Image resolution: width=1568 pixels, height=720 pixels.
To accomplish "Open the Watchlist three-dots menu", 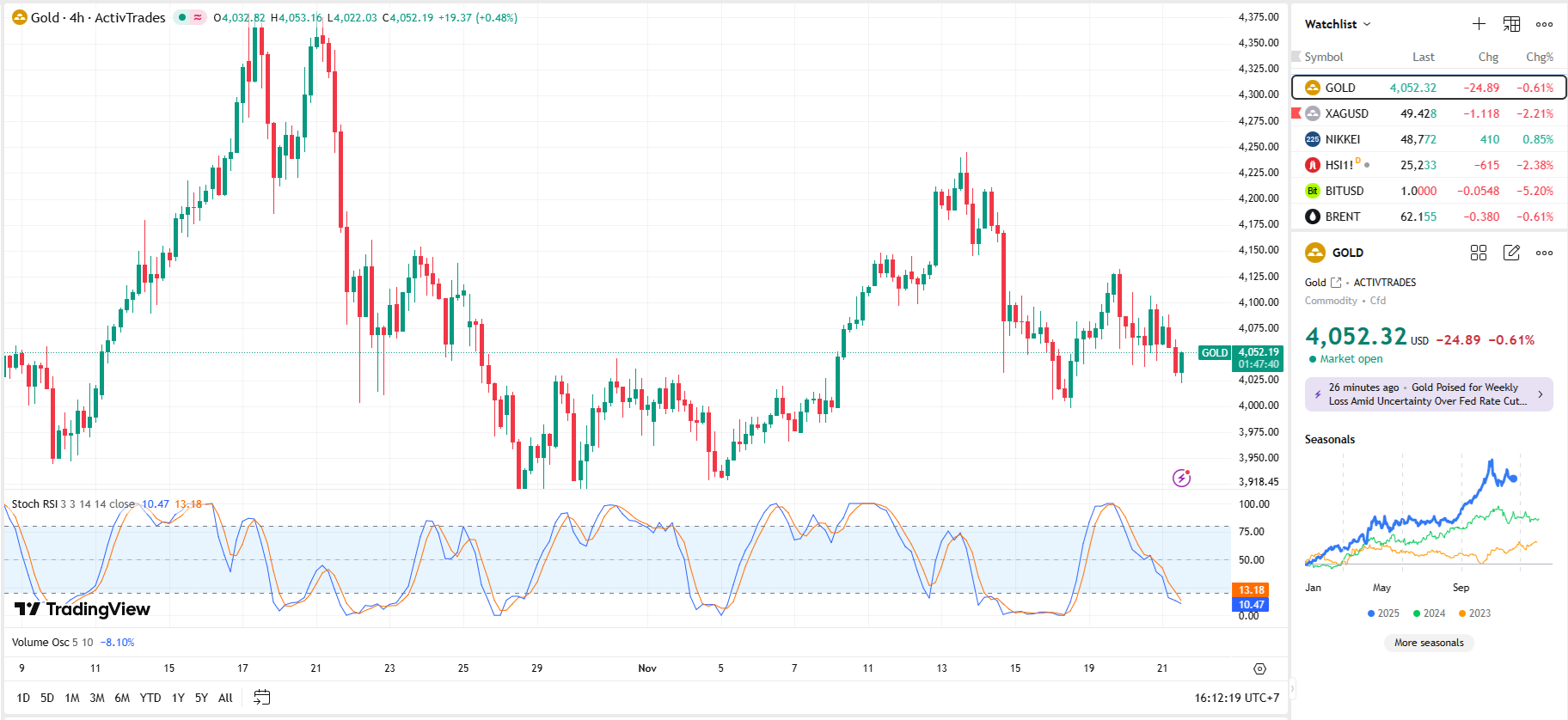I will (1544, 24).
